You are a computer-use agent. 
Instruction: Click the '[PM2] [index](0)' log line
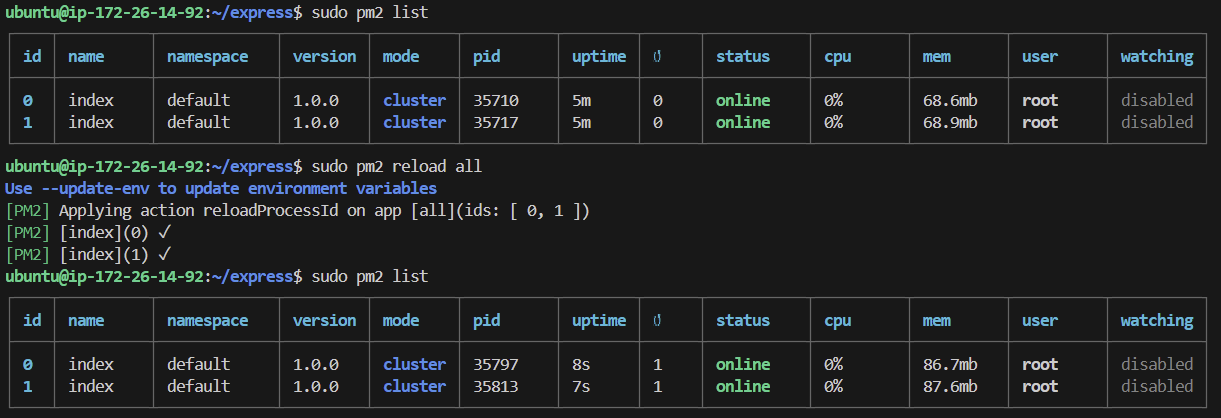pos(90,232)
